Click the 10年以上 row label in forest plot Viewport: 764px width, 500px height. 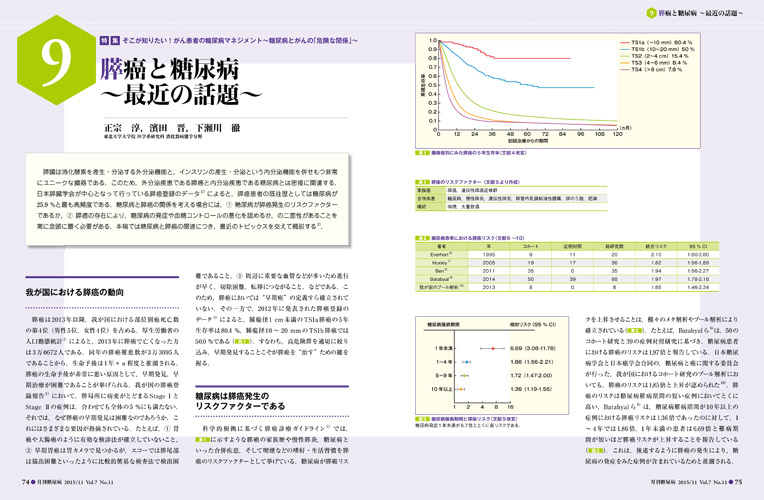pyautogui.click(x=441, y=389)
